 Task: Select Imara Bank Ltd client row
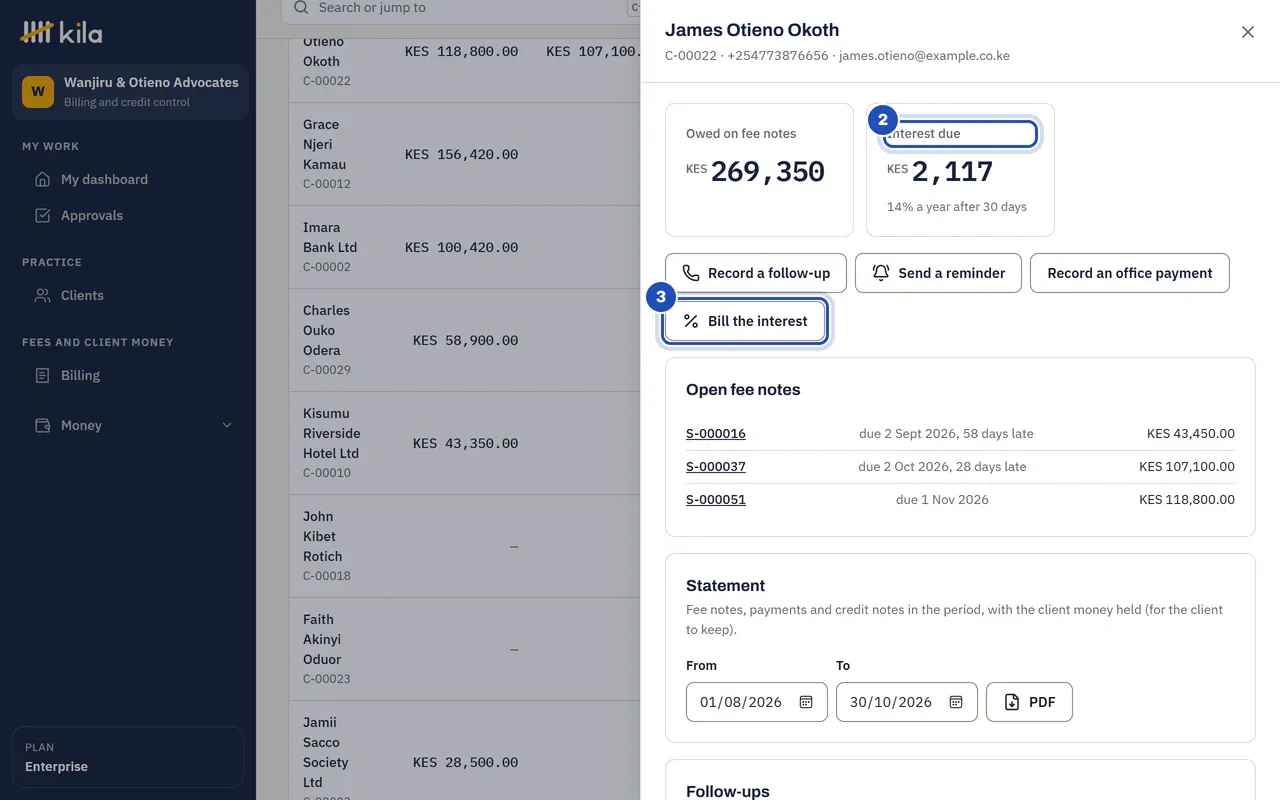pos(465,248)
